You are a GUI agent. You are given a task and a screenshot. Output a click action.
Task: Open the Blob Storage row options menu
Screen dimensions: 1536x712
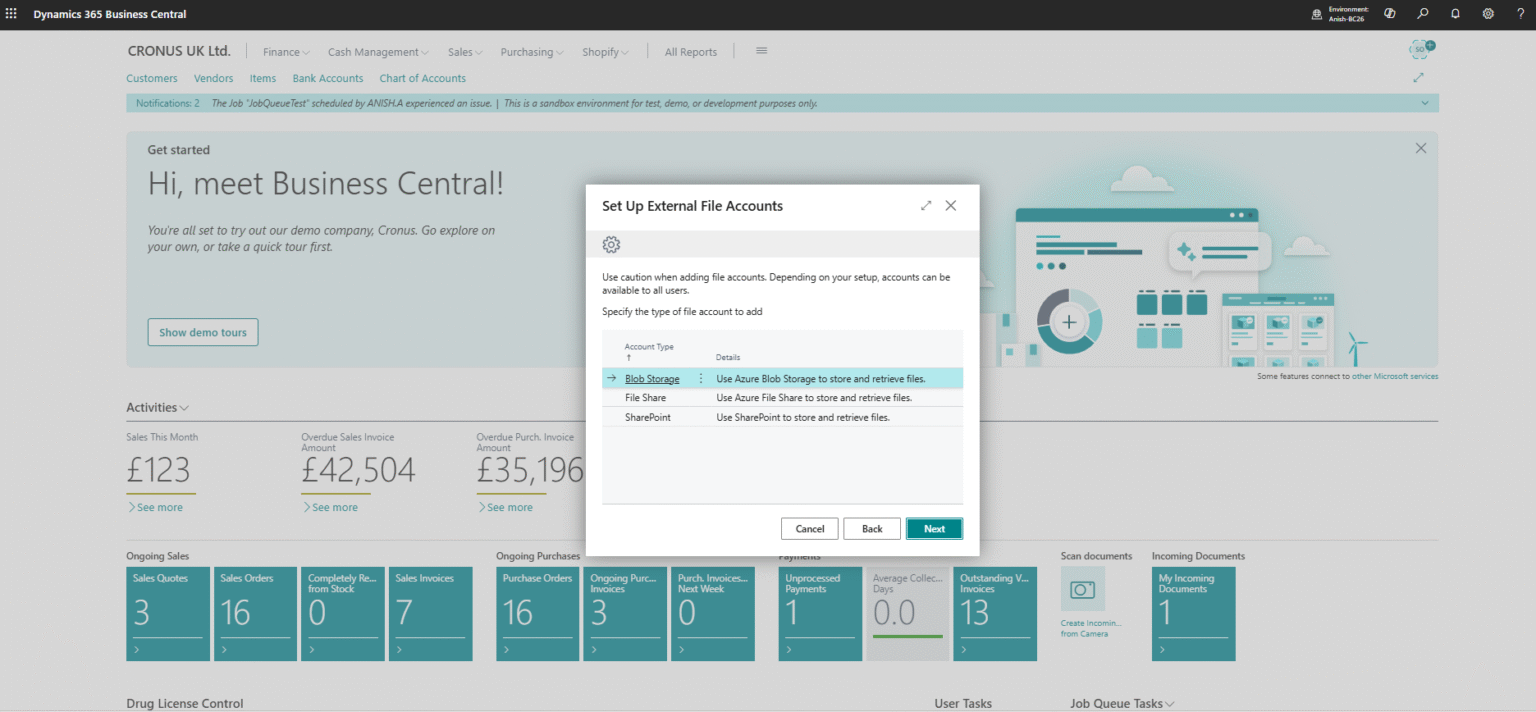click(x=700, y=379)
